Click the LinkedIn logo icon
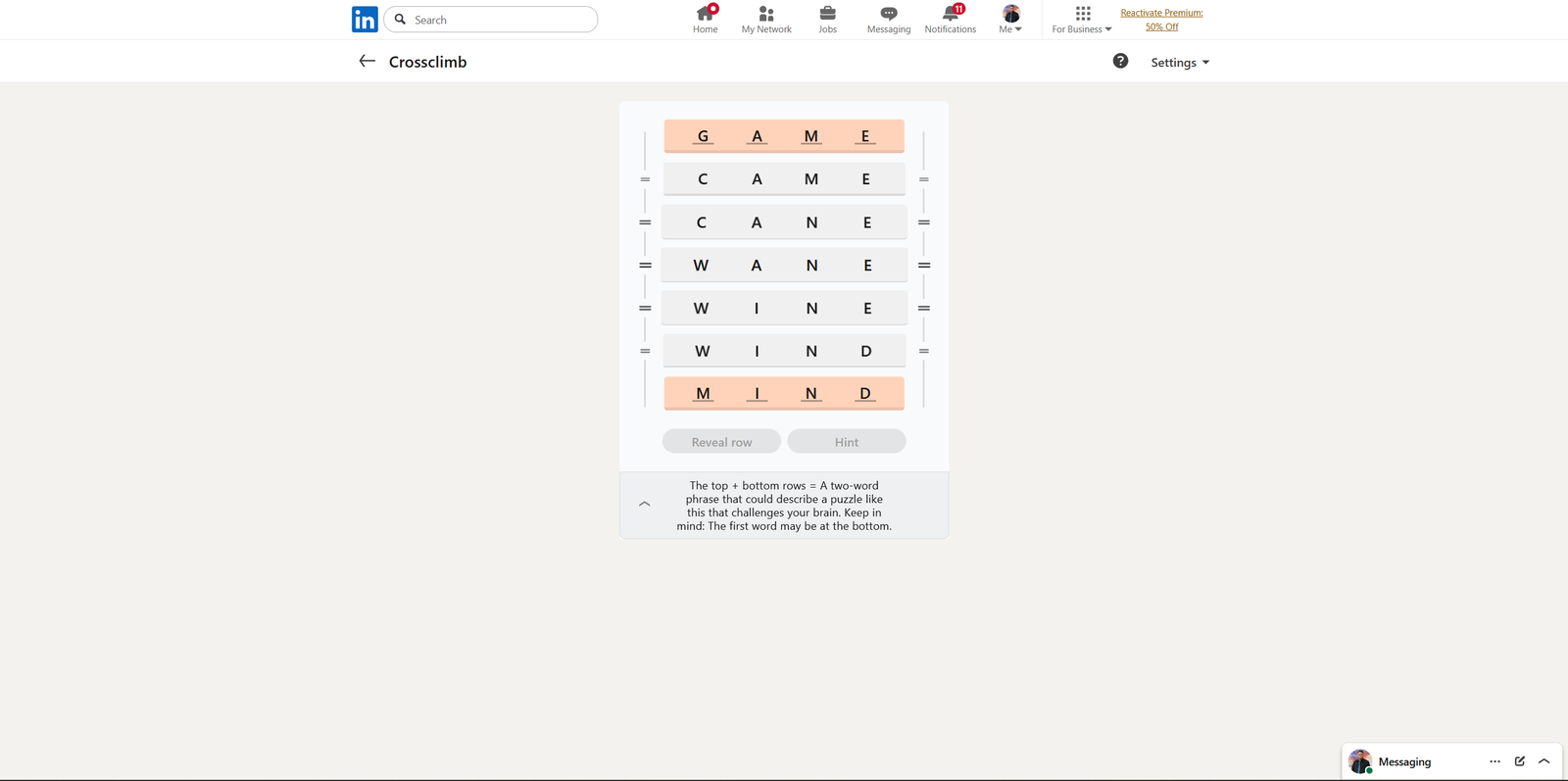The image size is (1568, 781). coord(365,20)
